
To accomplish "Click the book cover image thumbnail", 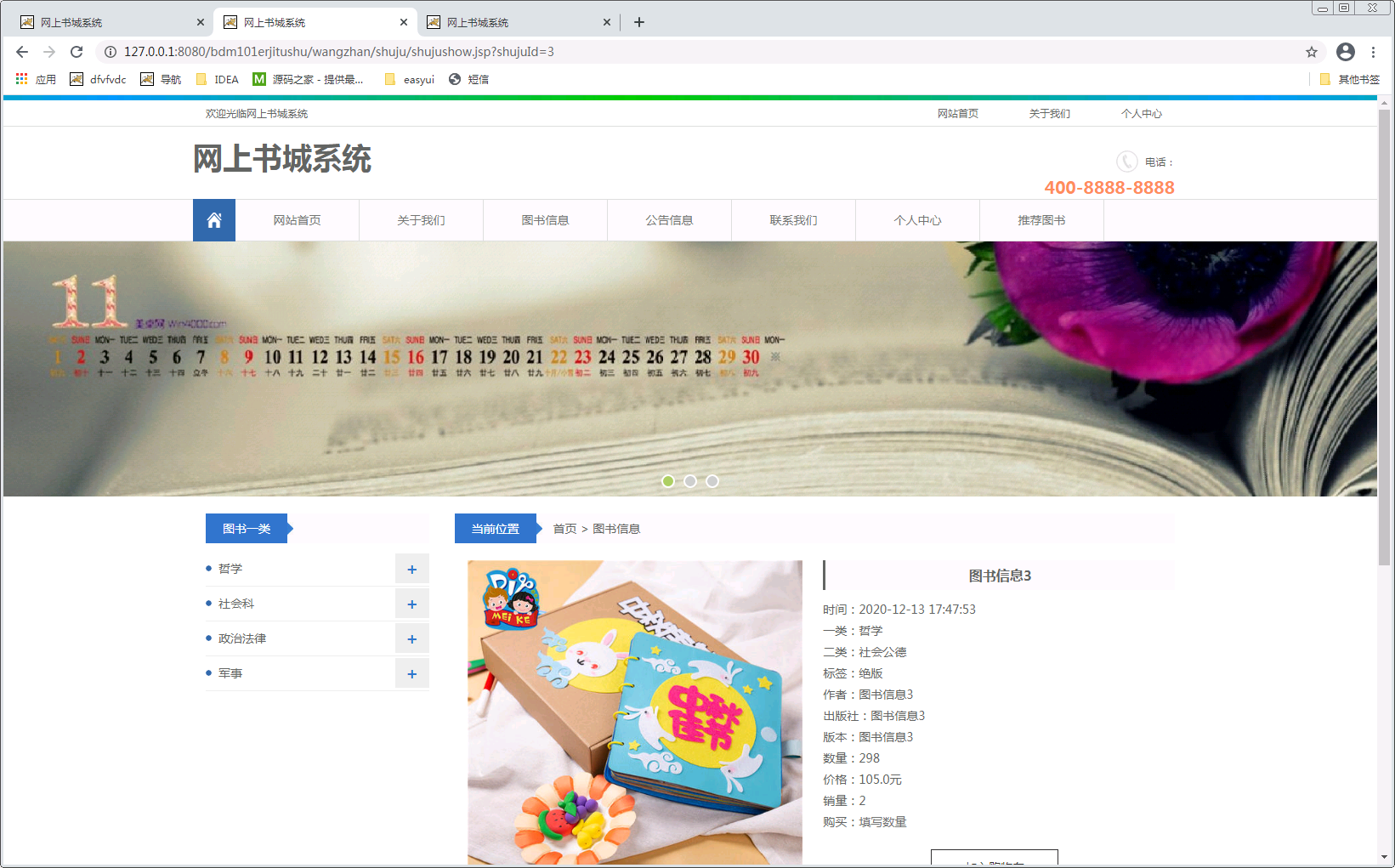I will 635,712.
